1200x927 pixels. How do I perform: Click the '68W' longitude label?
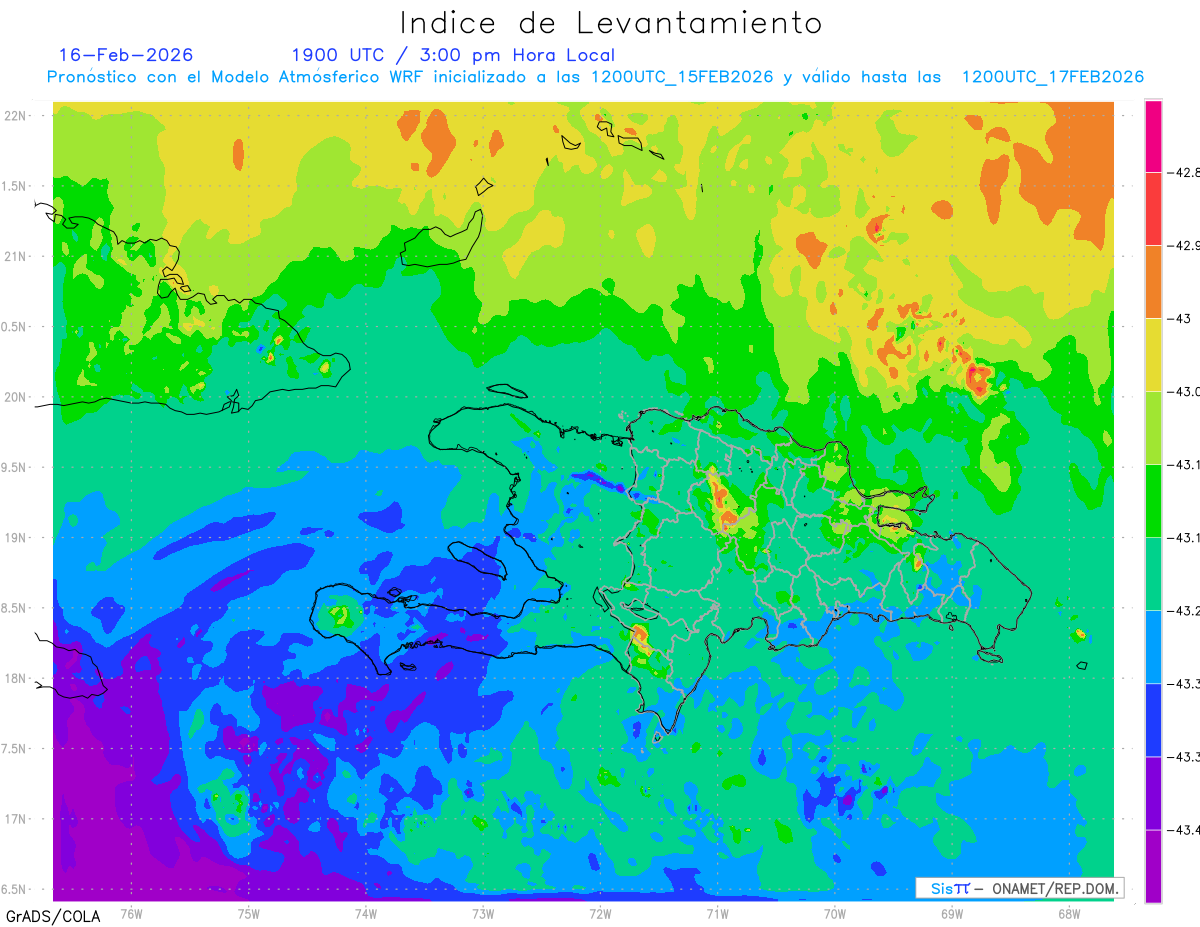point(1069,914)
